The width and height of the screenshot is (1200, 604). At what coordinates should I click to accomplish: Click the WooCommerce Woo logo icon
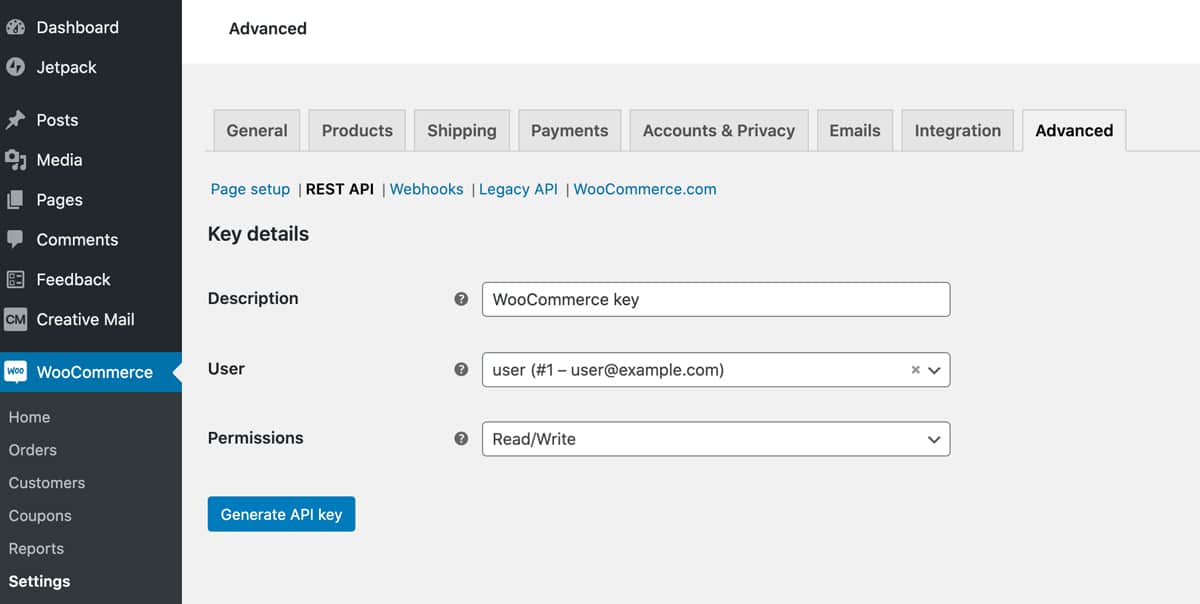click(x=15, y=372)
